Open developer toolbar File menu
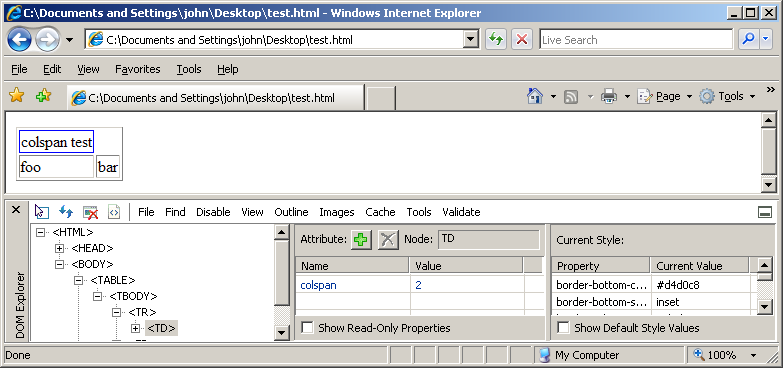 (x=146, y=212)
